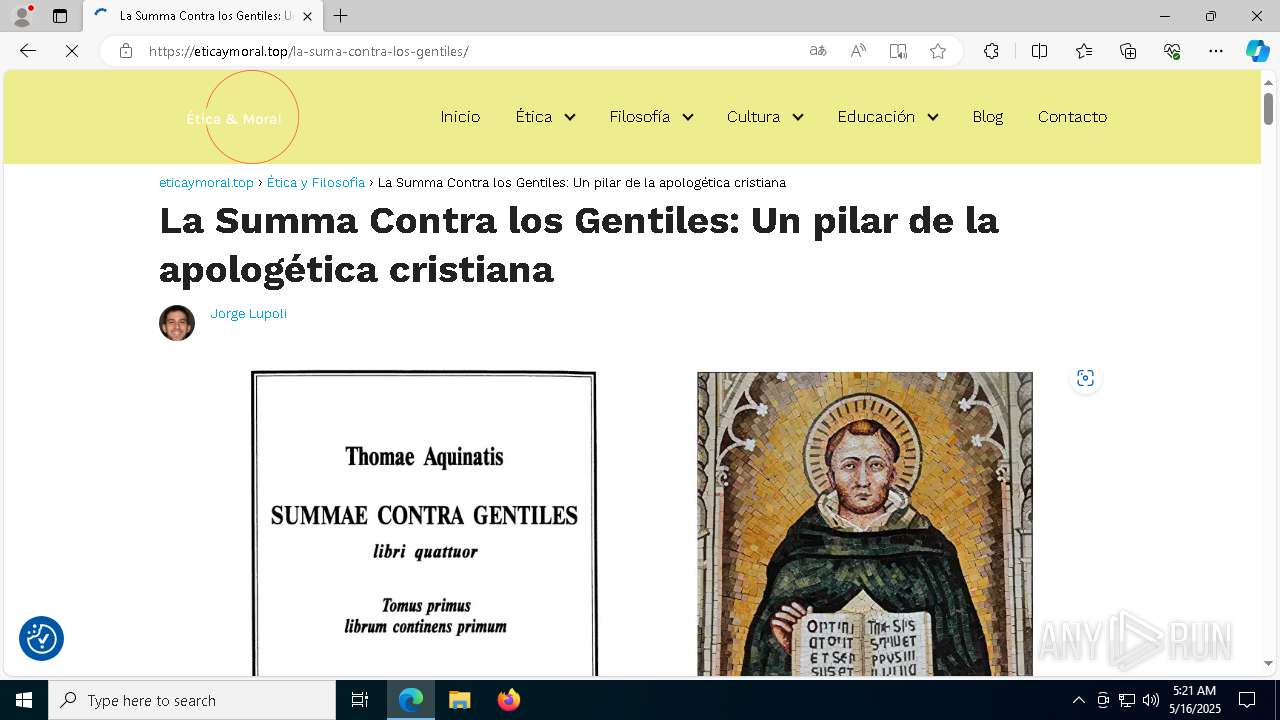
Task: Click the Thomas Aquinas mosaic image
Action: pyautogui.click(x=865, y=524)
